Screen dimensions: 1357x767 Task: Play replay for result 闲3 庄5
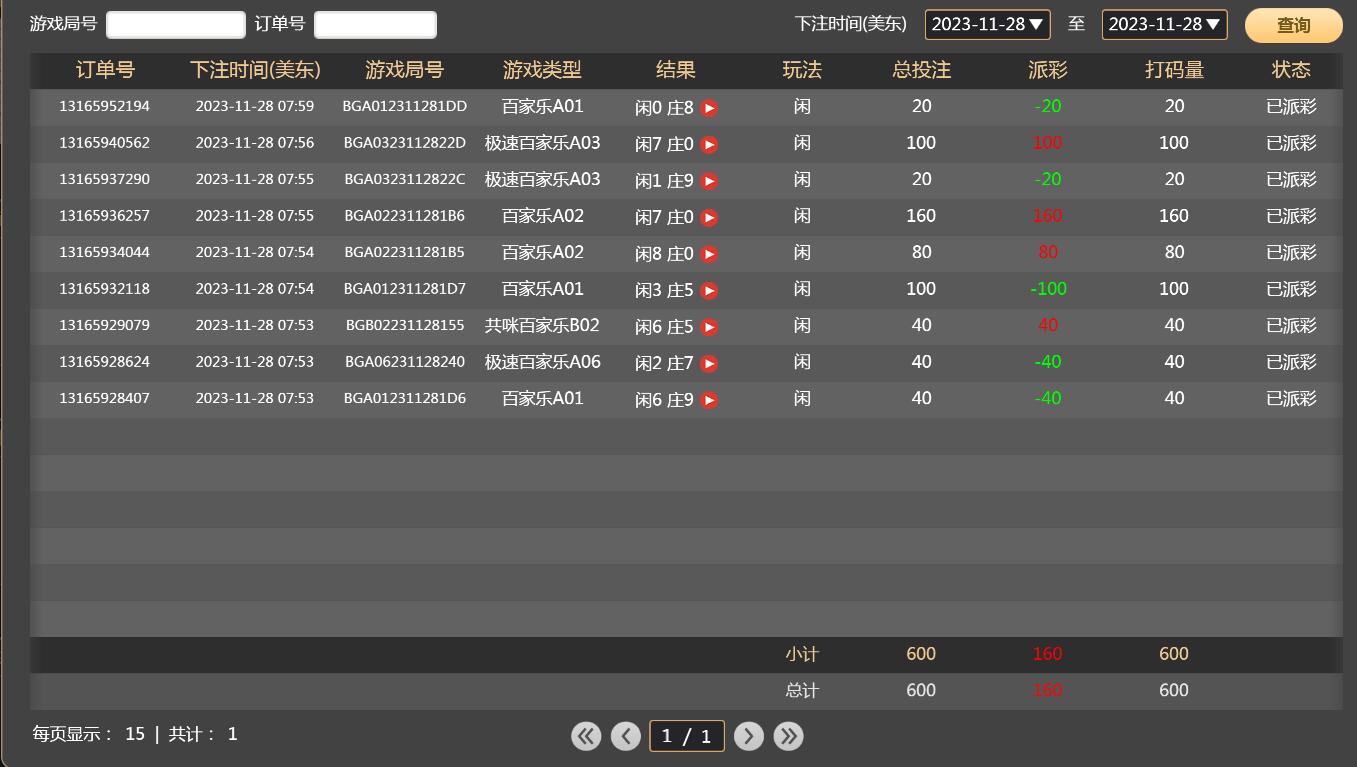[x=709, y=291]
